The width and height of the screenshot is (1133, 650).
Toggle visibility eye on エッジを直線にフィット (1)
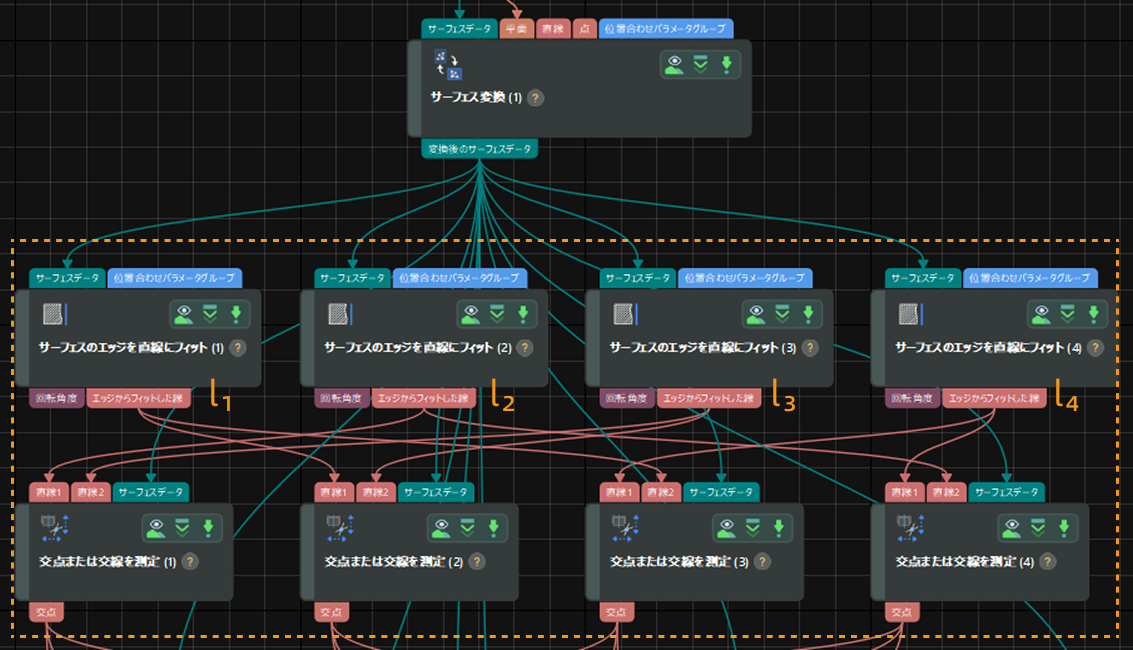coord(184,314)
